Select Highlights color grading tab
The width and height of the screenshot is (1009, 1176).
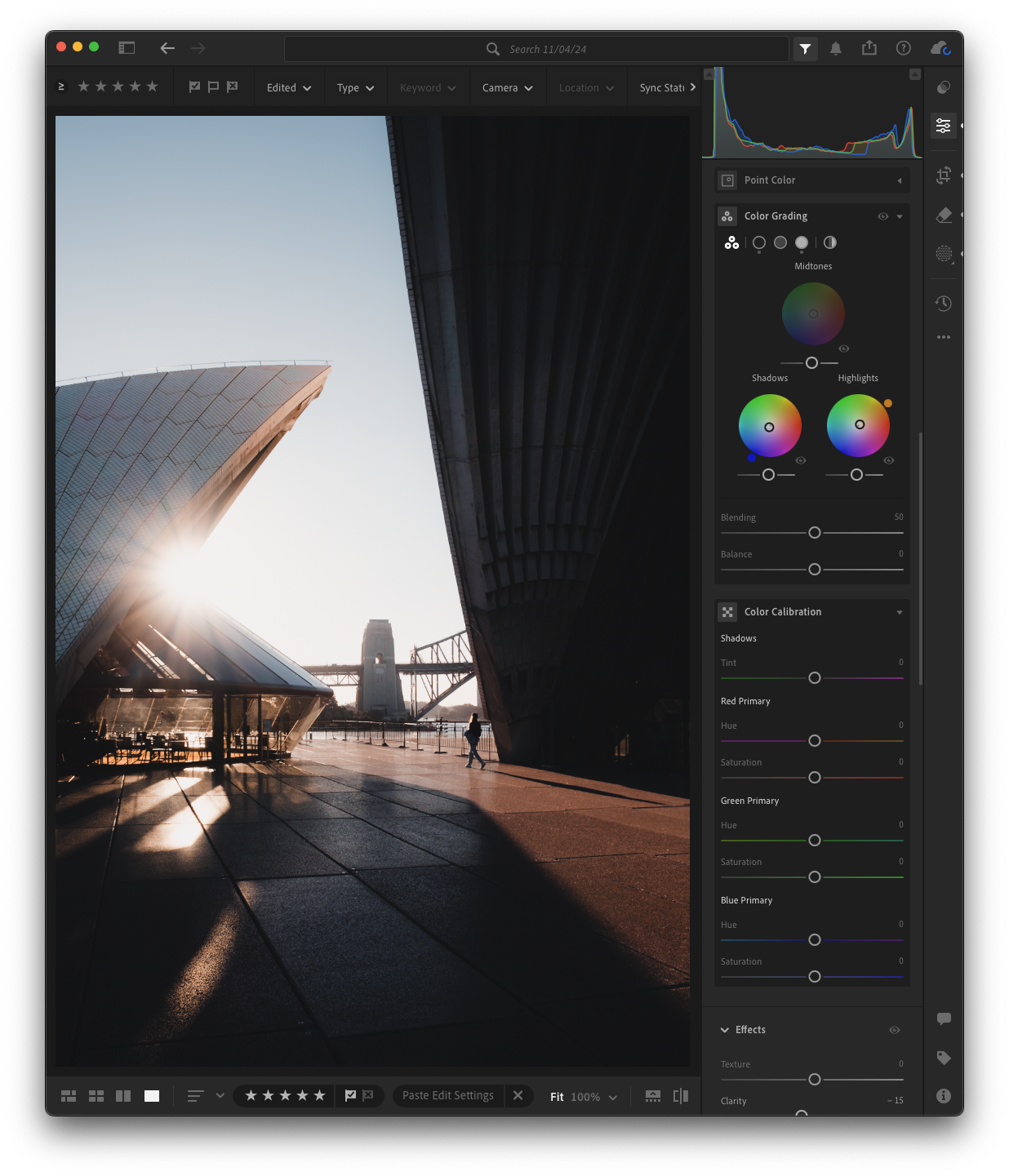click(802, 242)
